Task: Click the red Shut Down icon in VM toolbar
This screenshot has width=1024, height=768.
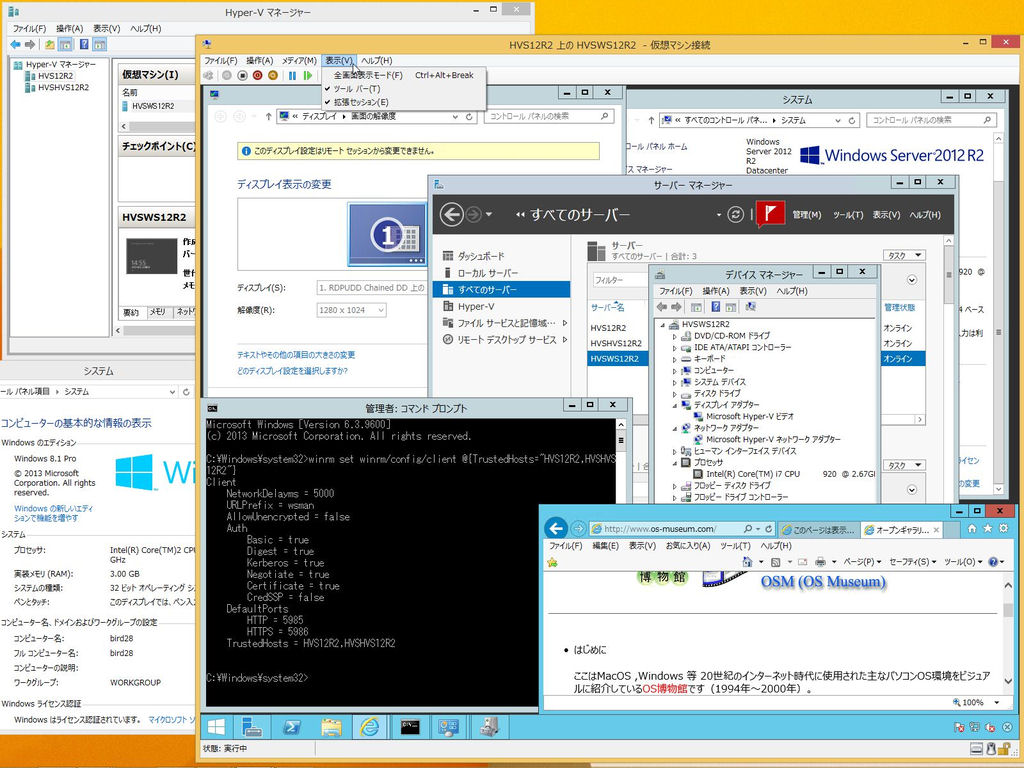Action: (x=257, y=76)
